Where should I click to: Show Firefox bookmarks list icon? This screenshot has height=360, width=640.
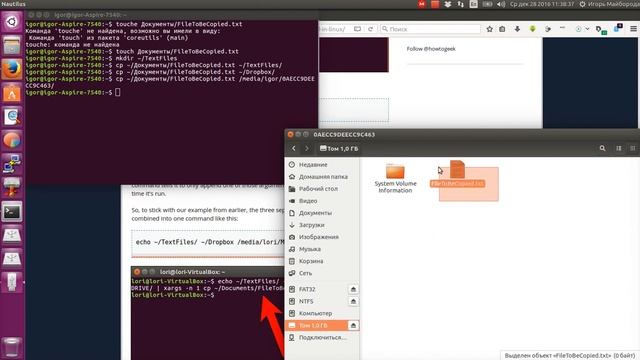coord(502,29)
